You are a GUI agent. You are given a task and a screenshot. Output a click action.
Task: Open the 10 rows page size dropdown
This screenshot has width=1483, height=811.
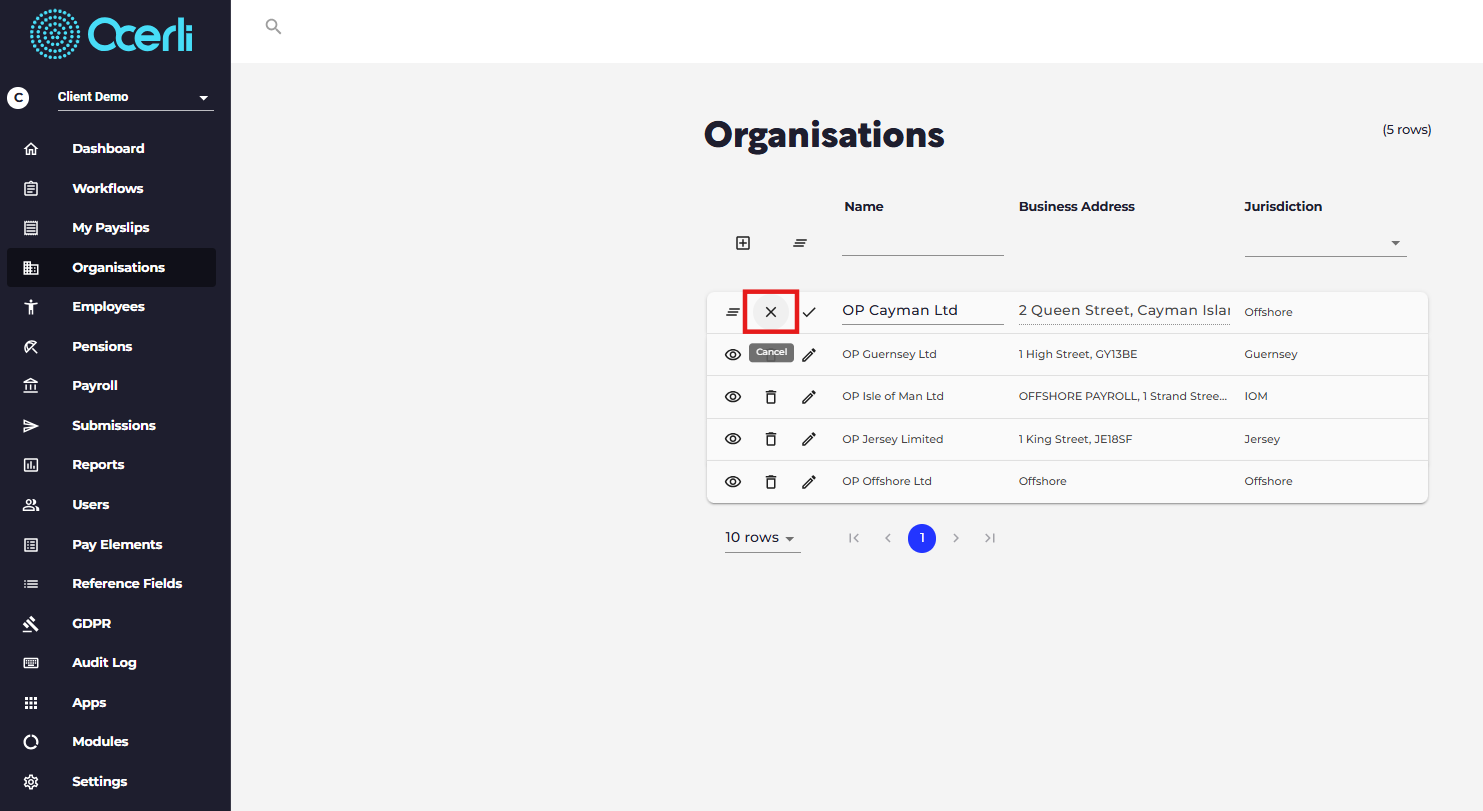point(762,538)
